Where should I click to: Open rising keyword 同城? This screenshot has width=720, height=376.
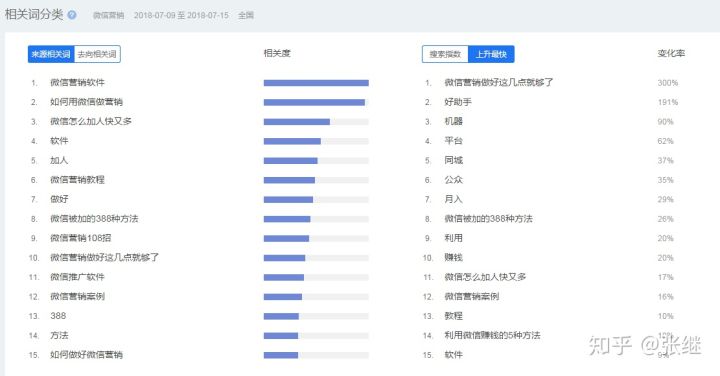[453, 160]
